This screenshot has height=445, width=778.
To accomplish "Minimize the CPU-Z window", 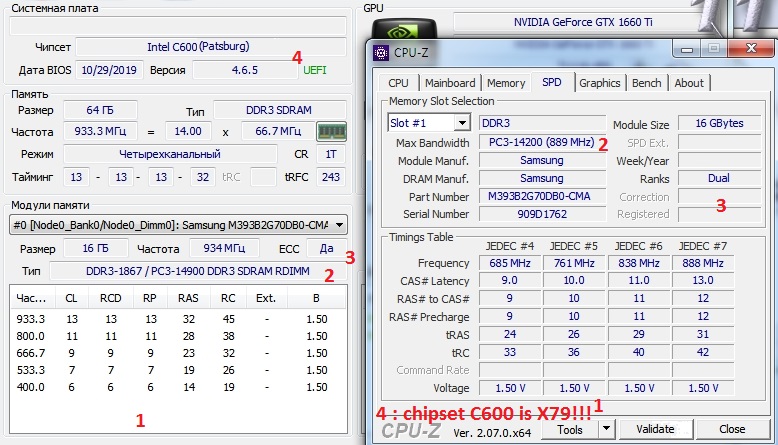I will coord(687,49).
